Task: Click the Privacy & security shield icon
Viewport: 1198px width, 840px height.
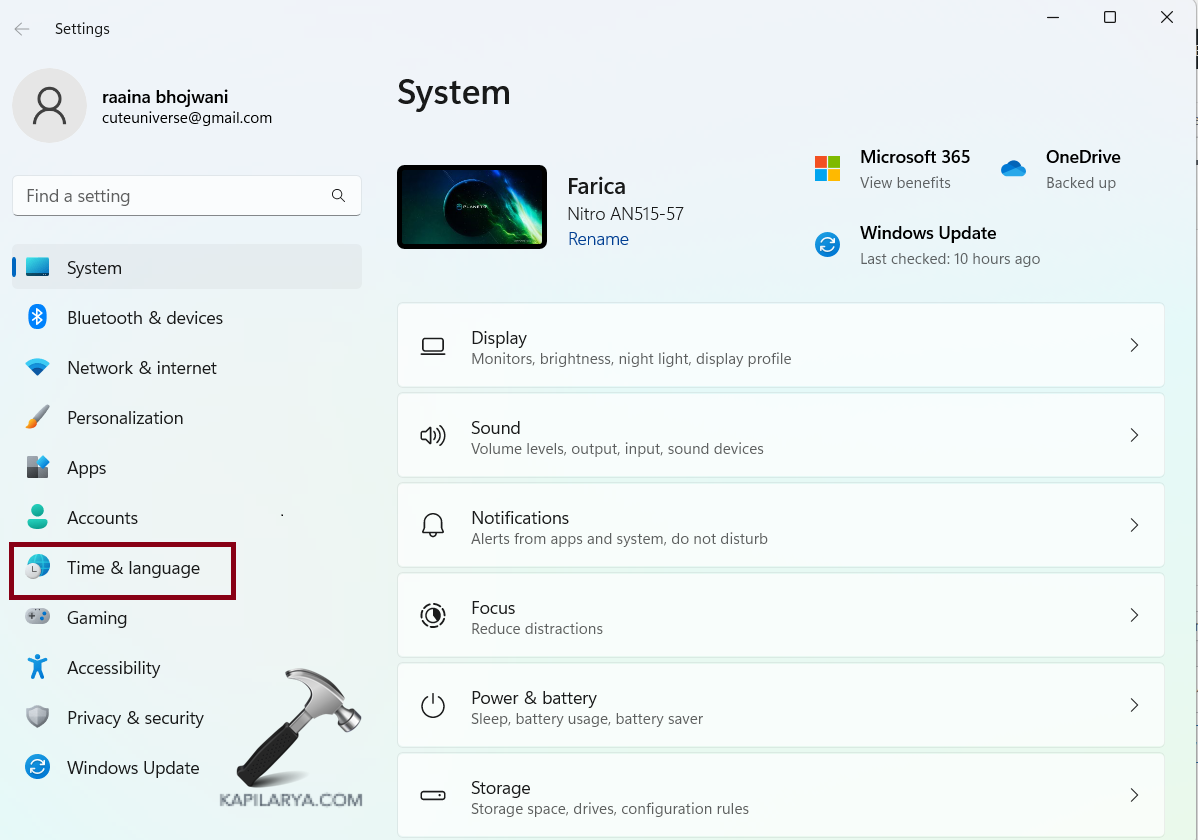Action: click(x=38, y=717)
